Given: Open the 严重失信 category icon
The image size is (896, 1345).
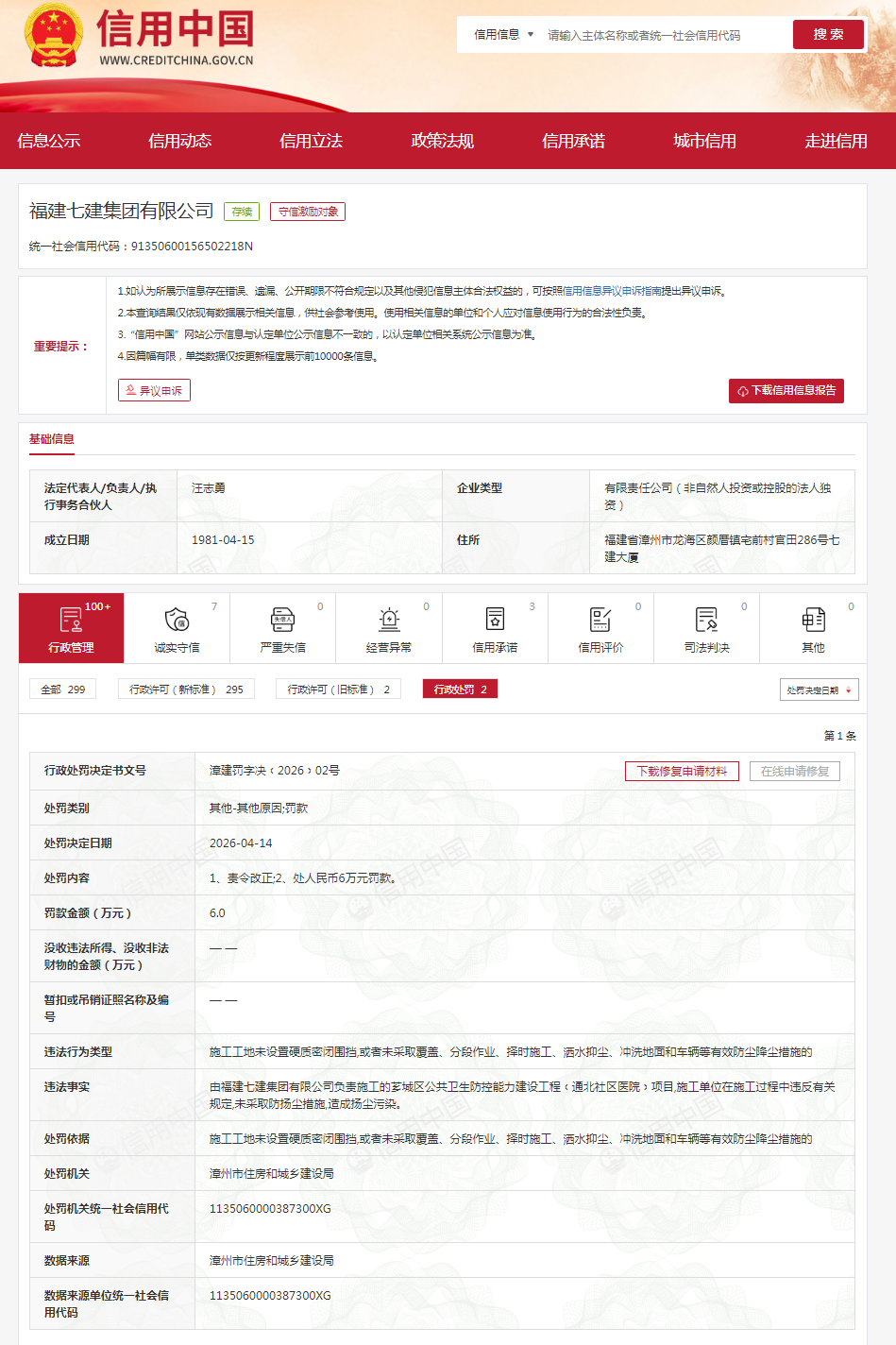Looking at the screenshot, I should point(282,620).
